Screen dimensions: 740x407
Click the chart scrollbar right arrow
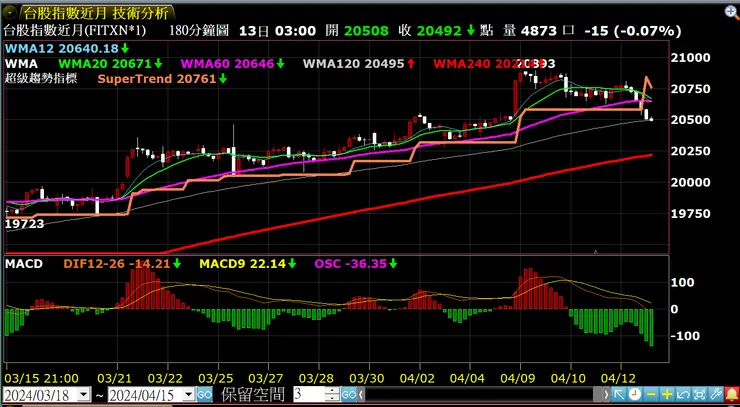click(607, 394)
